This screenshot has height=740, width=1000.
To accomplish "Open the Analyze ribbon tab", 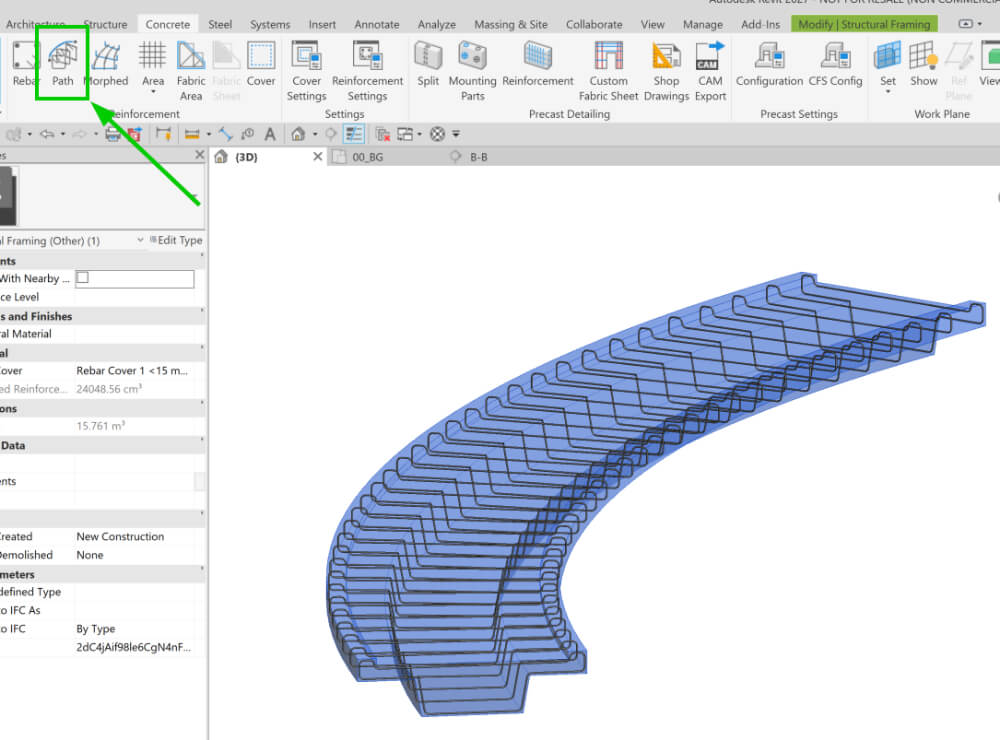I will pyautogui.click(x=437, y=24).
